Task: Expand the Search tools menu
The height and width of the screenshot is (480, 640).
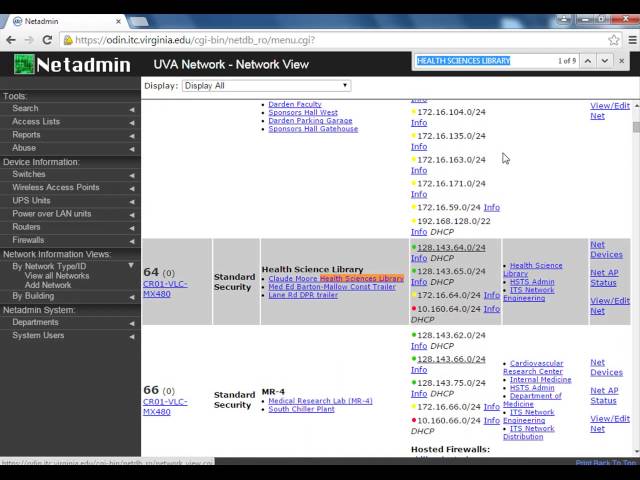Action: [70, 109]
